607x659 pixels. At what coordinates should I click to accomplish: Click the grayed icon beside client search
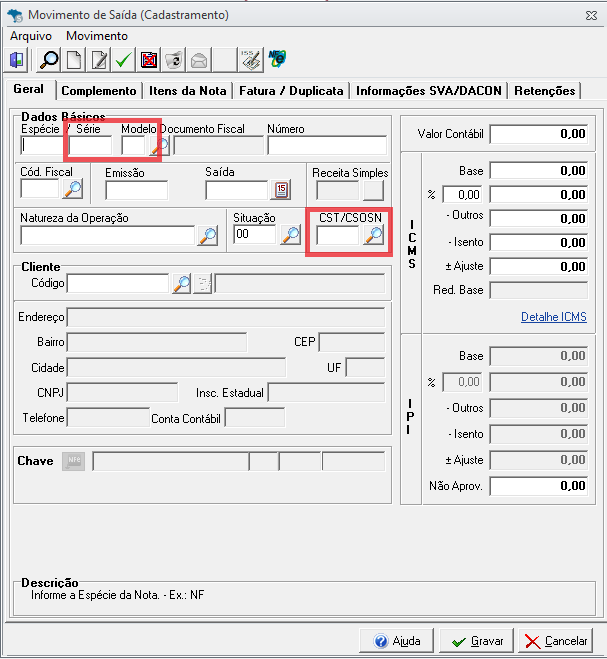coord(203,284)
